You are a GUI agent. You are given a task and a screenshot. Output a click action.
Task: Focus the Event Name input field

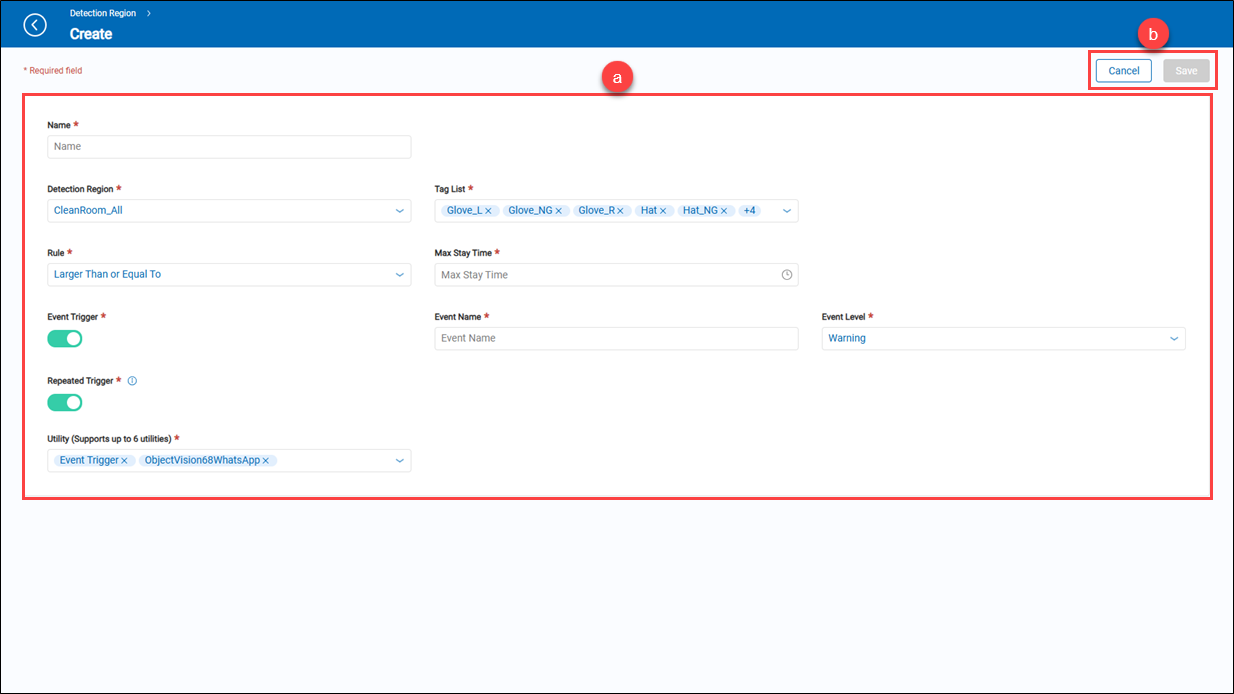(x=616, y=339)
